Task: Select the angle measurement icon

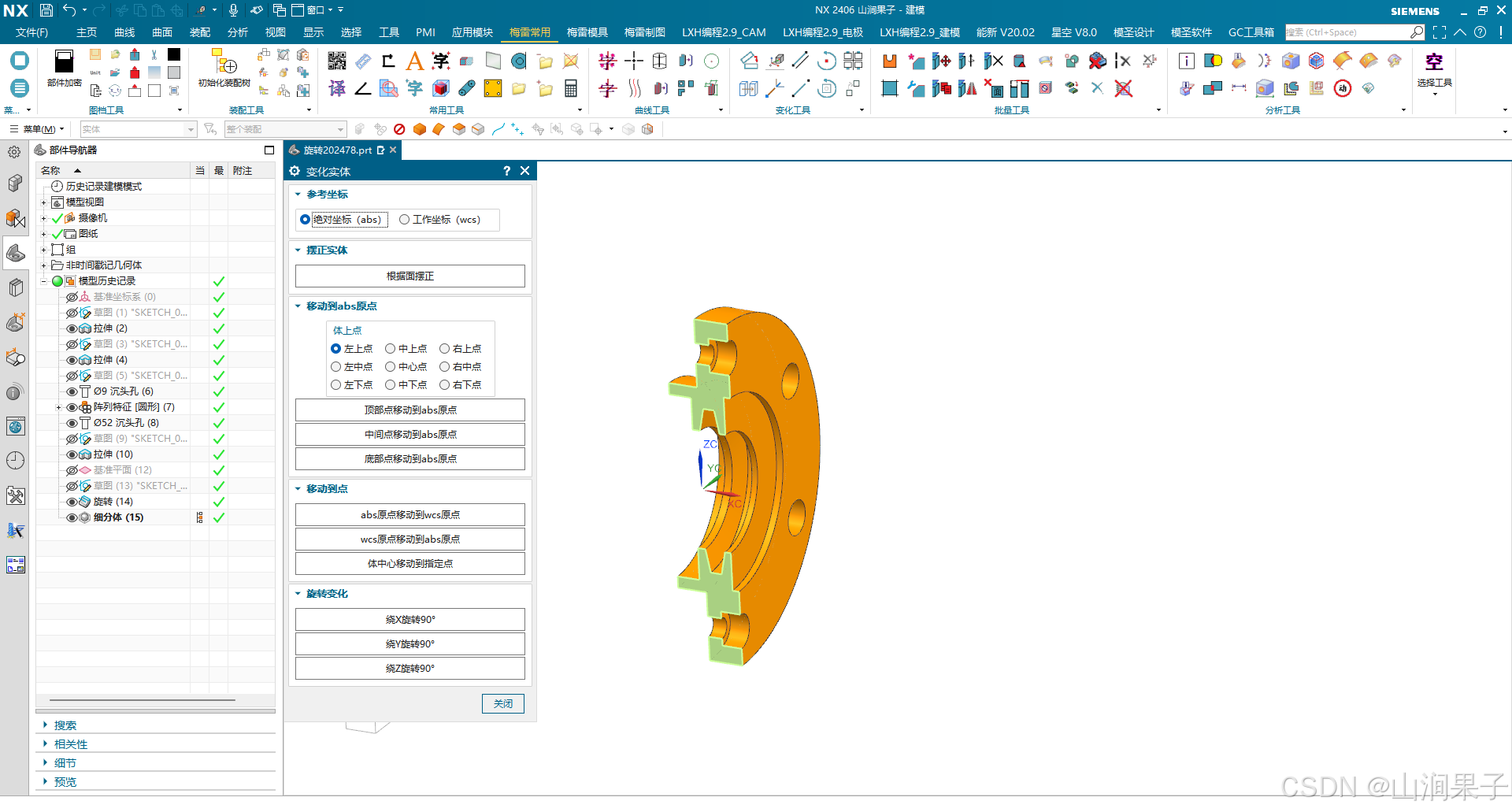Action: (x=362, y=88)
